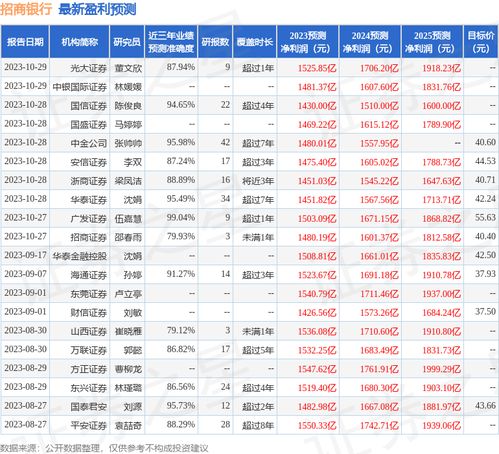The width and height of the screenshot is (499, 454).
Task: Click the 覆盖时长 column header
Action: (x=255, y=42)
